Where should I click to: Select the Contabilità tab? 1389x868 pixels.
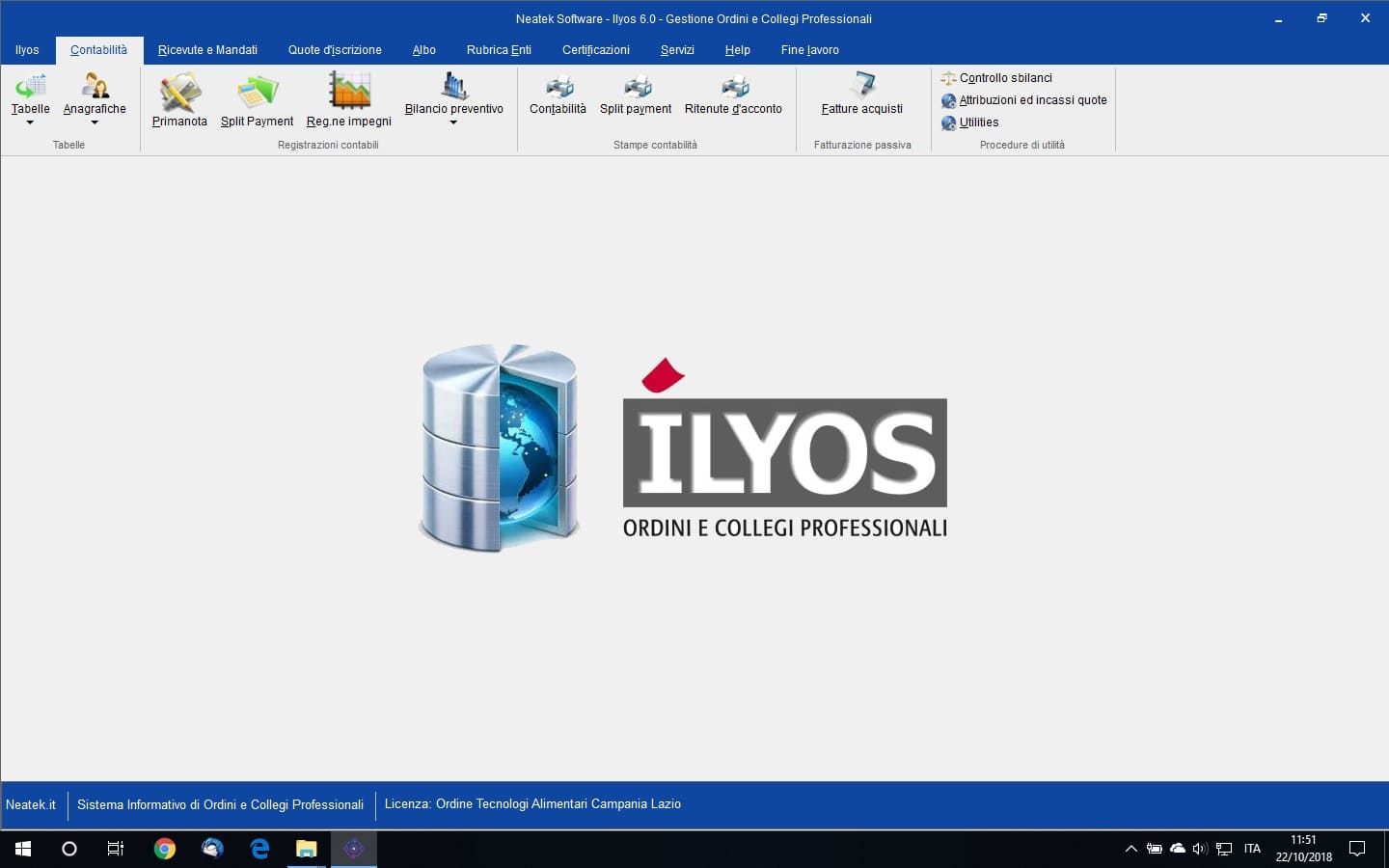[98, 50]
